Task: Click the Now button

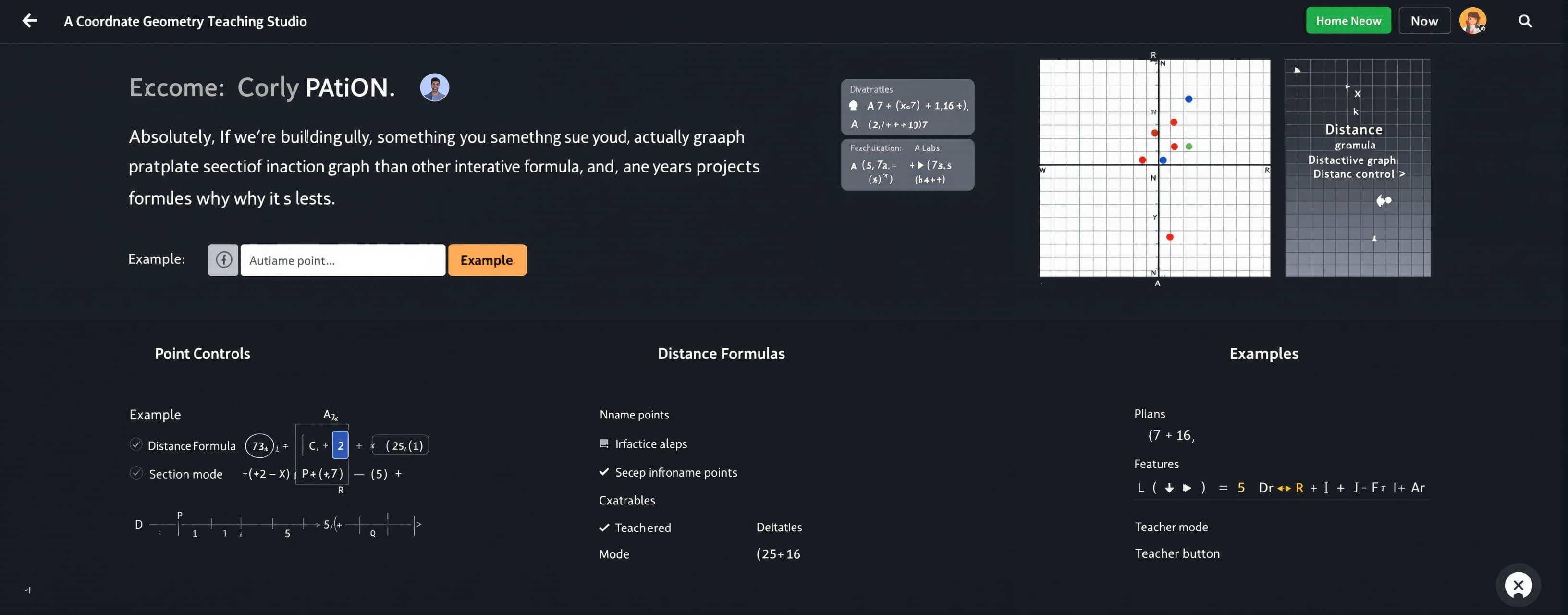Action: [x=1424, y=21]
